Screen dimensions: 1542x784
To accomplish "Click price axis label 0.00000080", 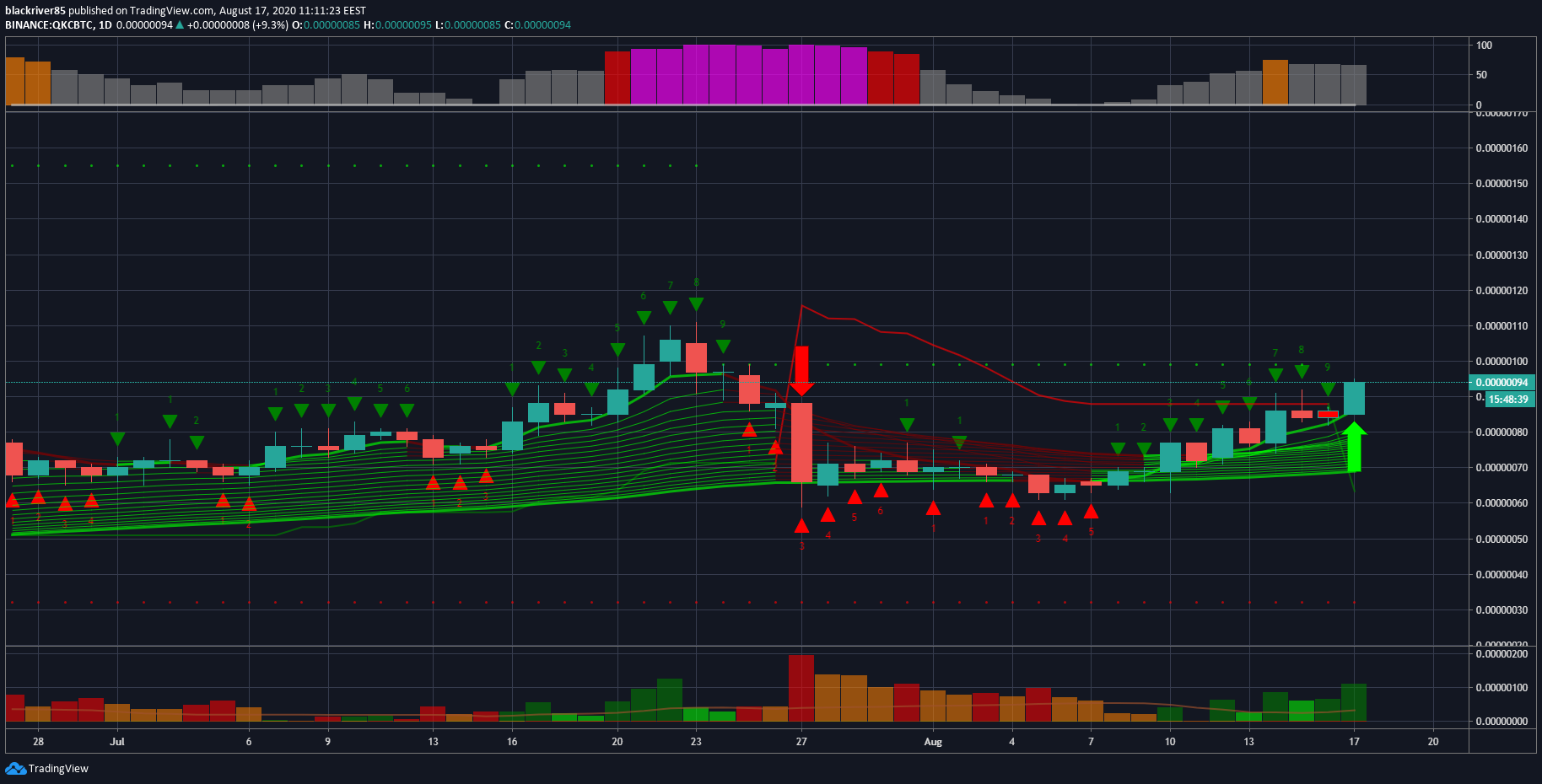I will coord(1502,432).
